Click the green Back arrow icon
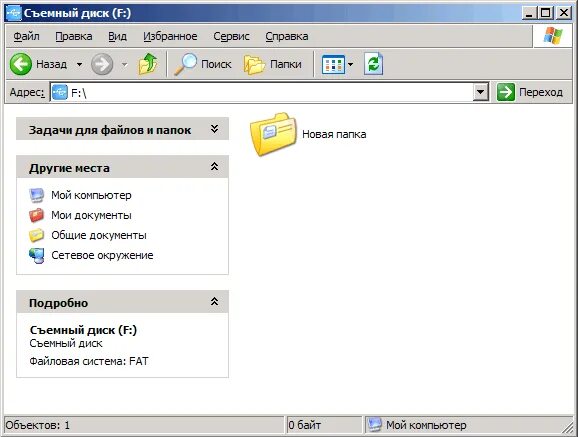 click(x=21, y=64)
